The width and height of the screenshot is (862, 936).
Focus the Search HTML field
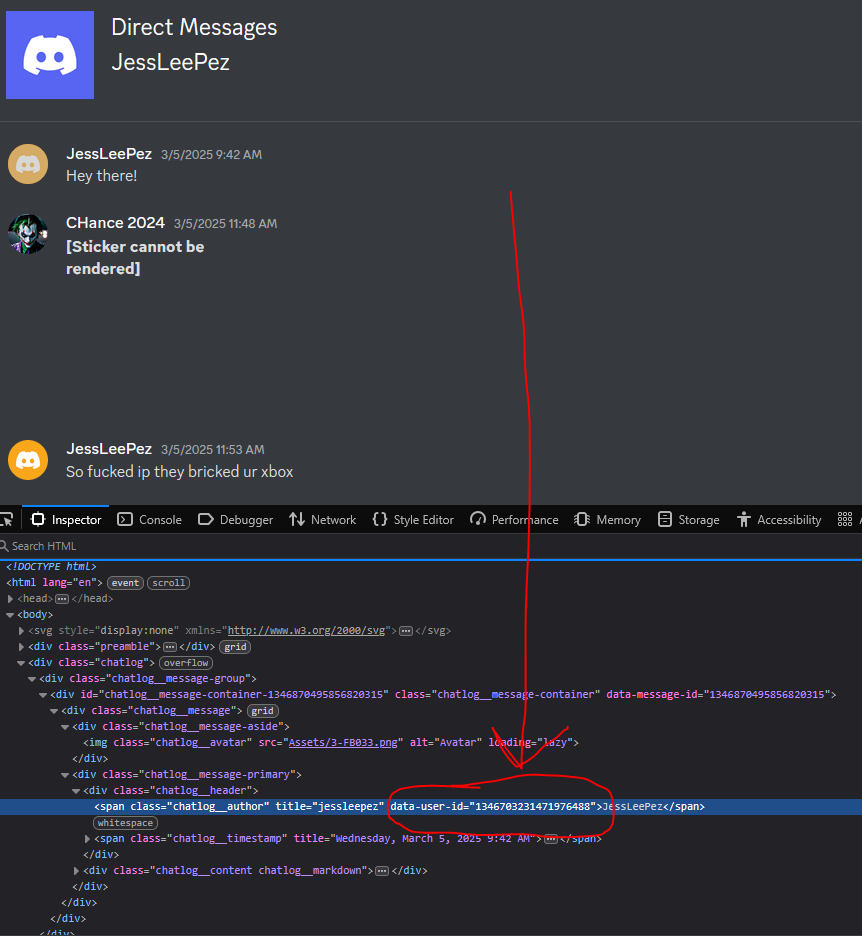tap(431, 546)
